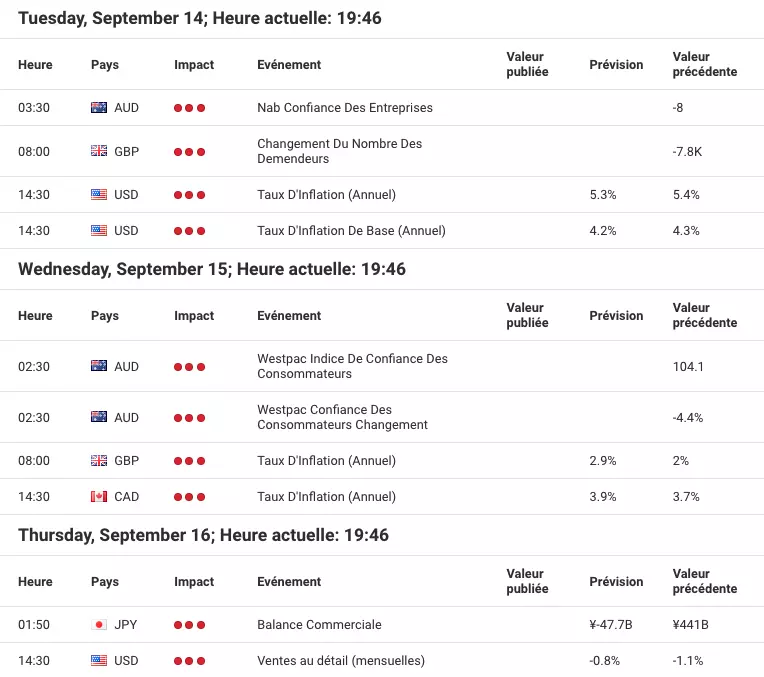Click the Thursday Prévision column header
764x677 pixels.
click(x=616, y=581)
